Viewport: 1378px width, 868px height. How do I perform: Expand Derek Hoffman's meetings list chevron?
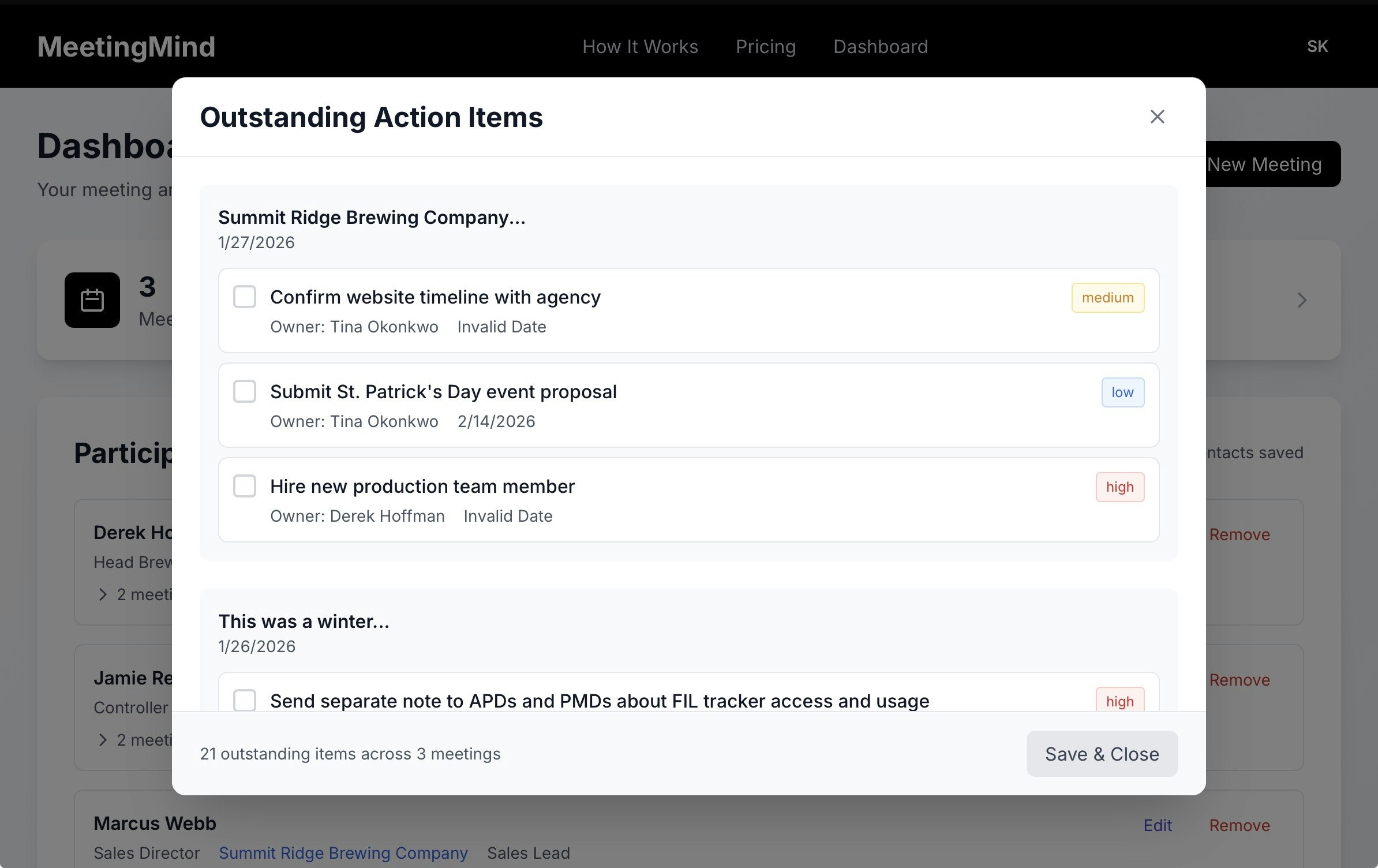[103, 594]
